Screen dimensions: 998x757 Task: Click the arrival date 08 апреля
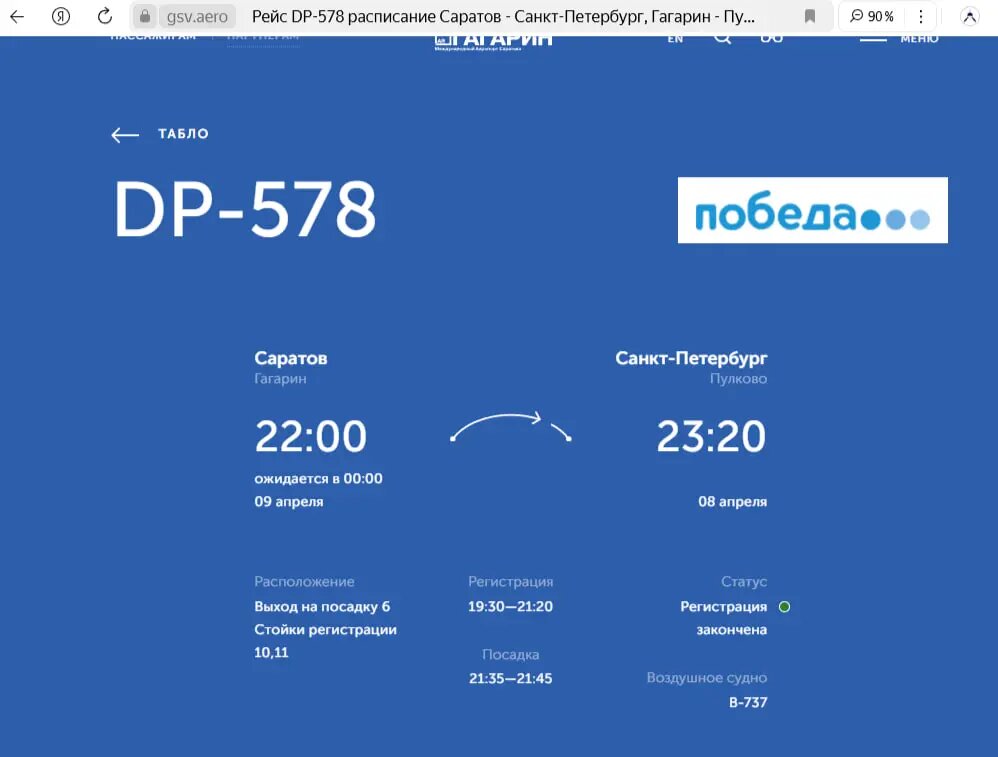733,502
